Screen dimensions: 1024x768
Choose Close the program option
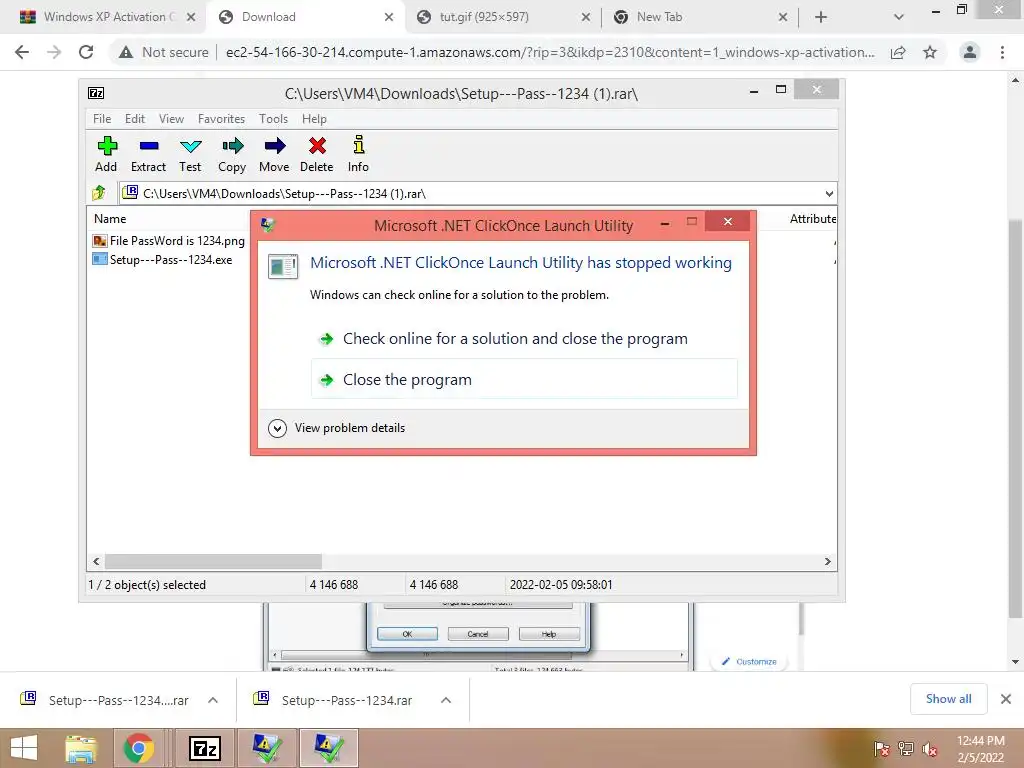[x=524, y=379]
